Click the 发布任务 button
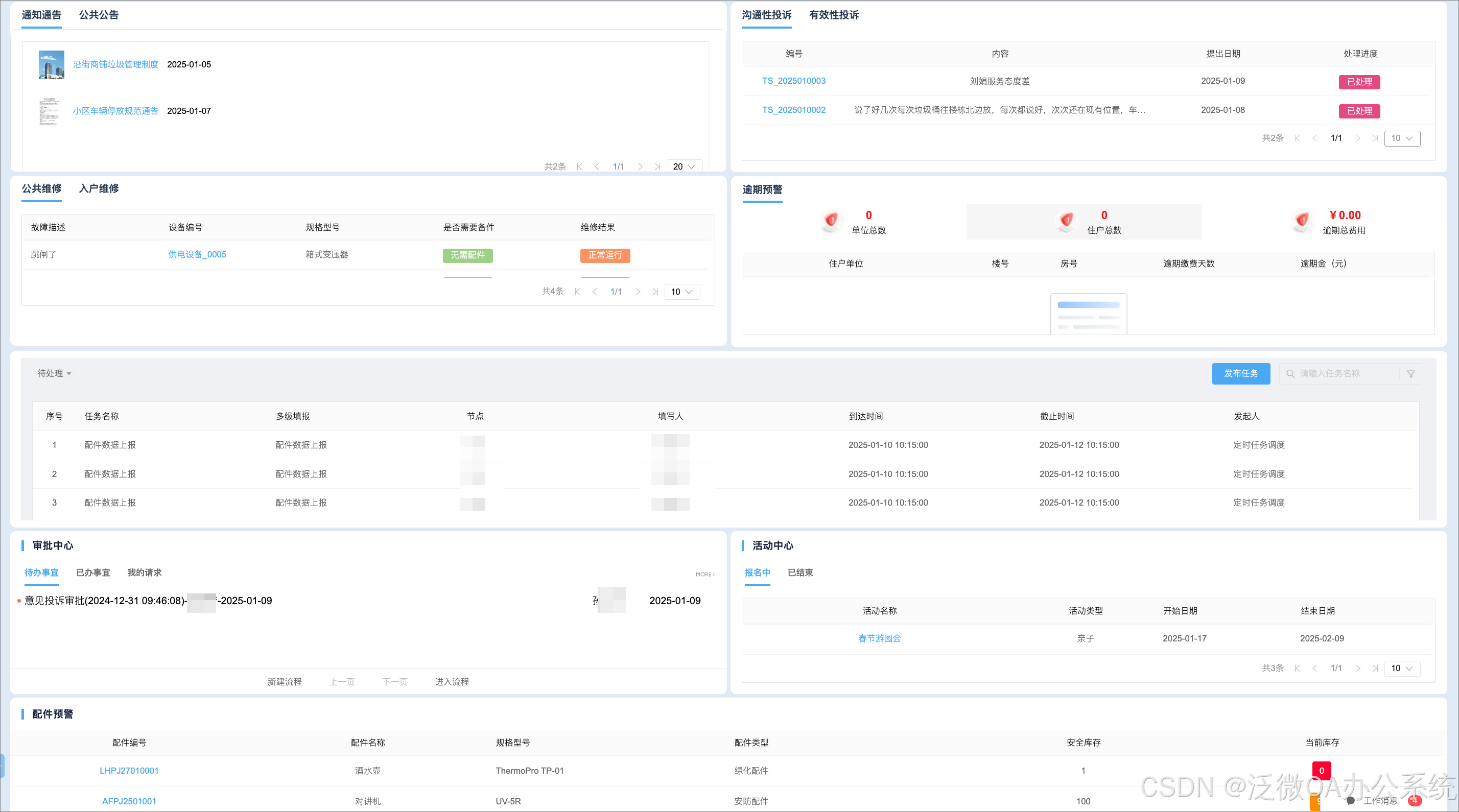Screen dimensions: 1459x812 pos(1240,374)
